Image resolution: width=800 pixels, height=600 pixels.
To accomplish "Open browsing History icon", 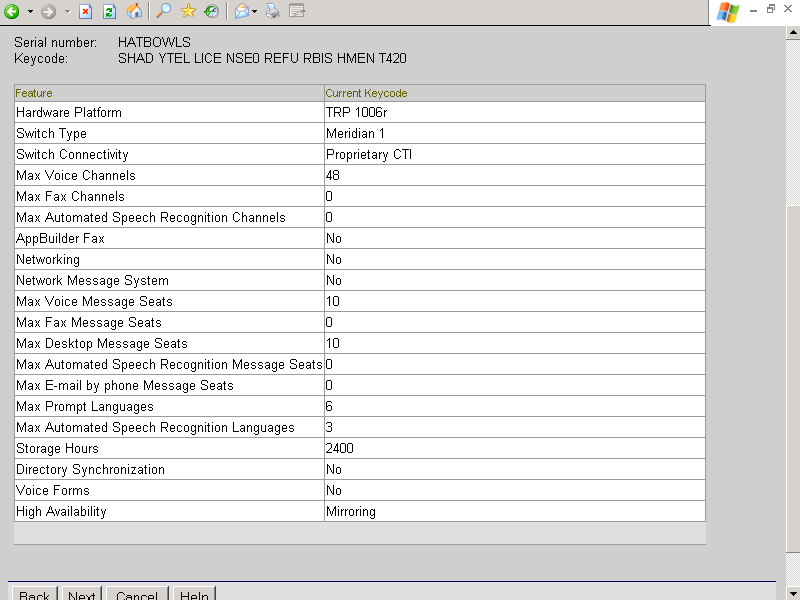I will [x=212, y=11].
